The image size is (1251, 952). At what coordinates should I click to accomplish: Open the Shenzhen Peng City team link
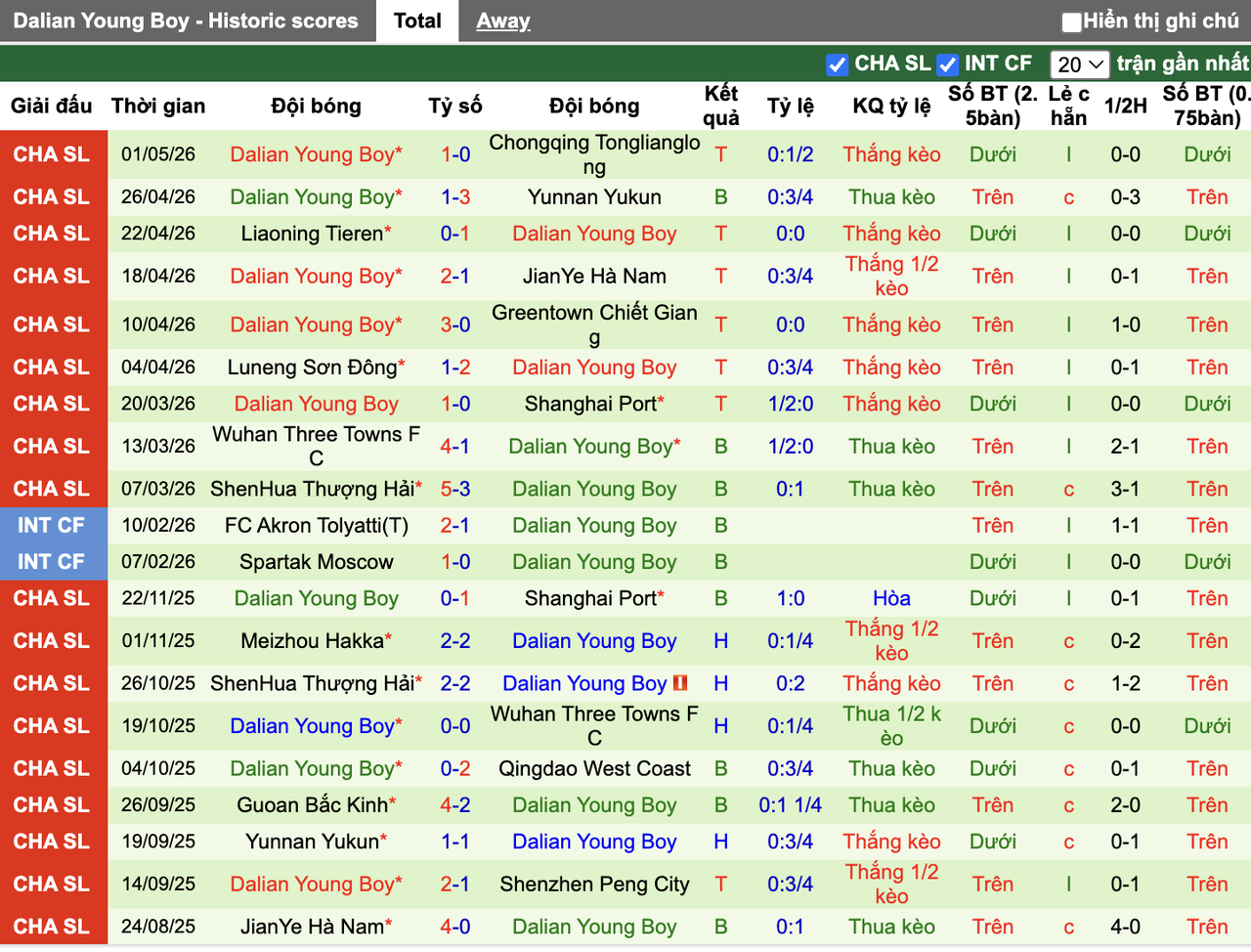(594, 885)
